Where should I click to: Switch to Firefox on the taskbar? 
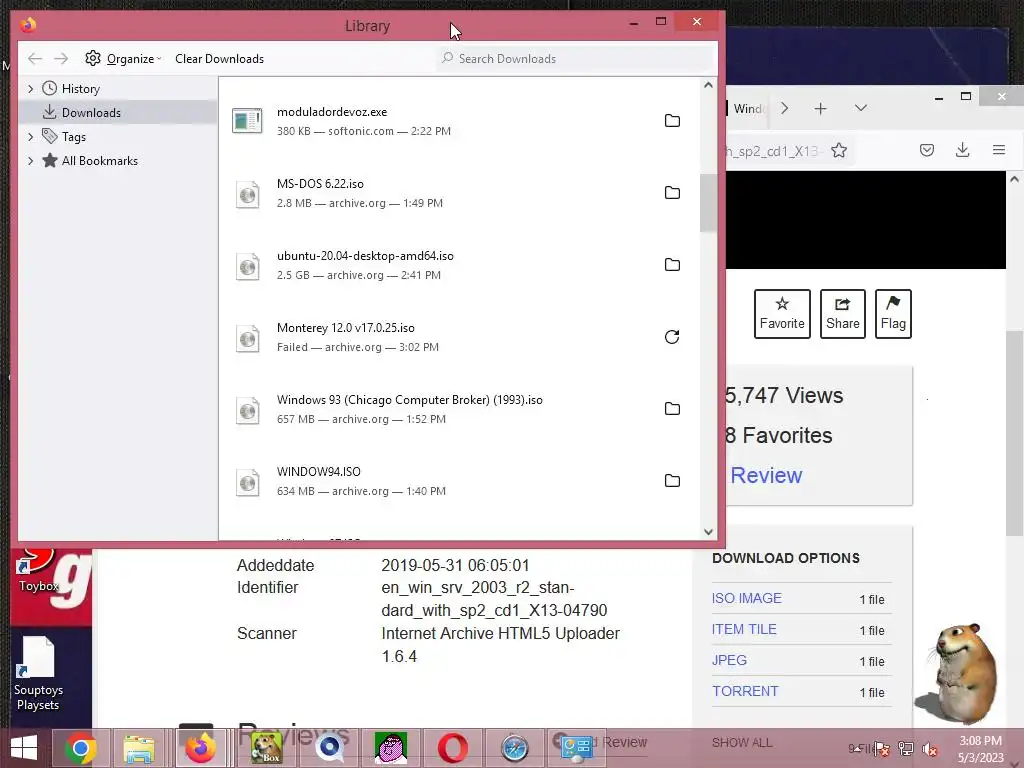[x=200, y=748]
